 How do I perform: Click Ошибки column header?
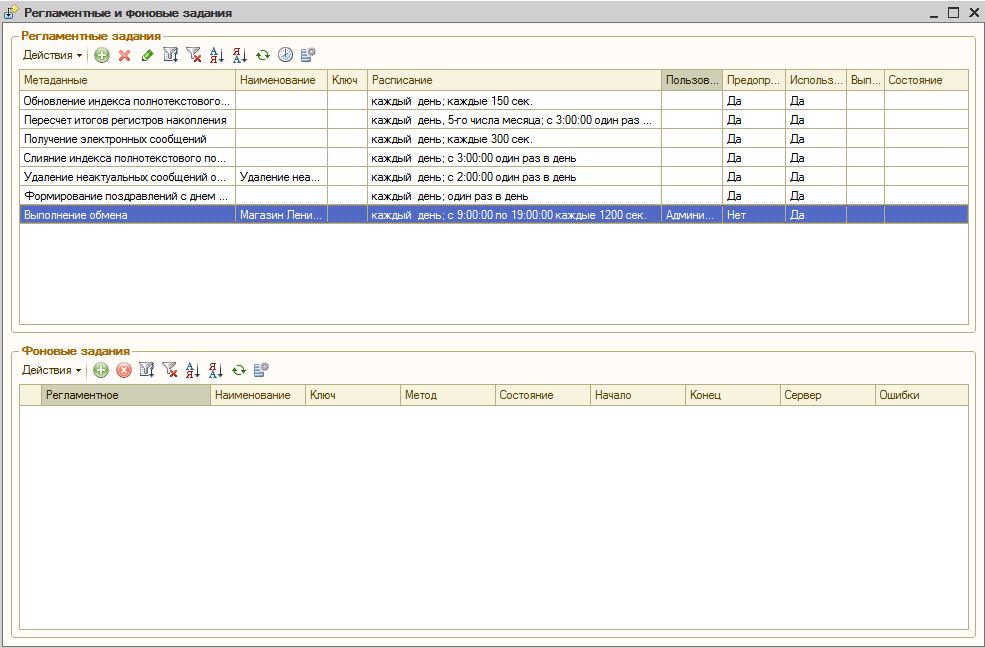[x=922, y=396]
